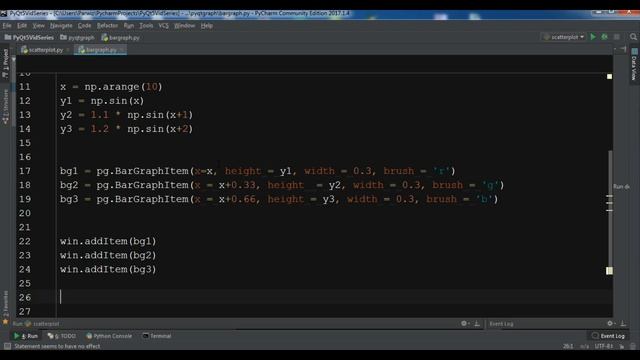Viewport: 640px width, 360px height.
Task: Open the Help menu
Action: coord(207,25)
